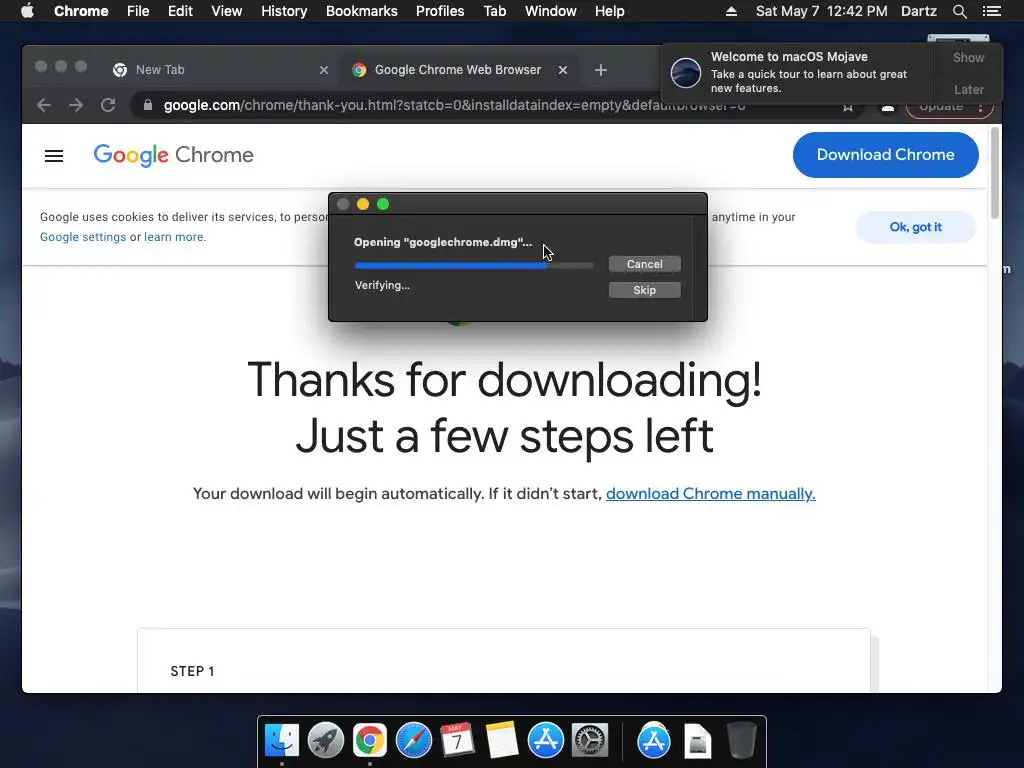
Task: Open the Help menu
Action: click(x=609, y=11)
